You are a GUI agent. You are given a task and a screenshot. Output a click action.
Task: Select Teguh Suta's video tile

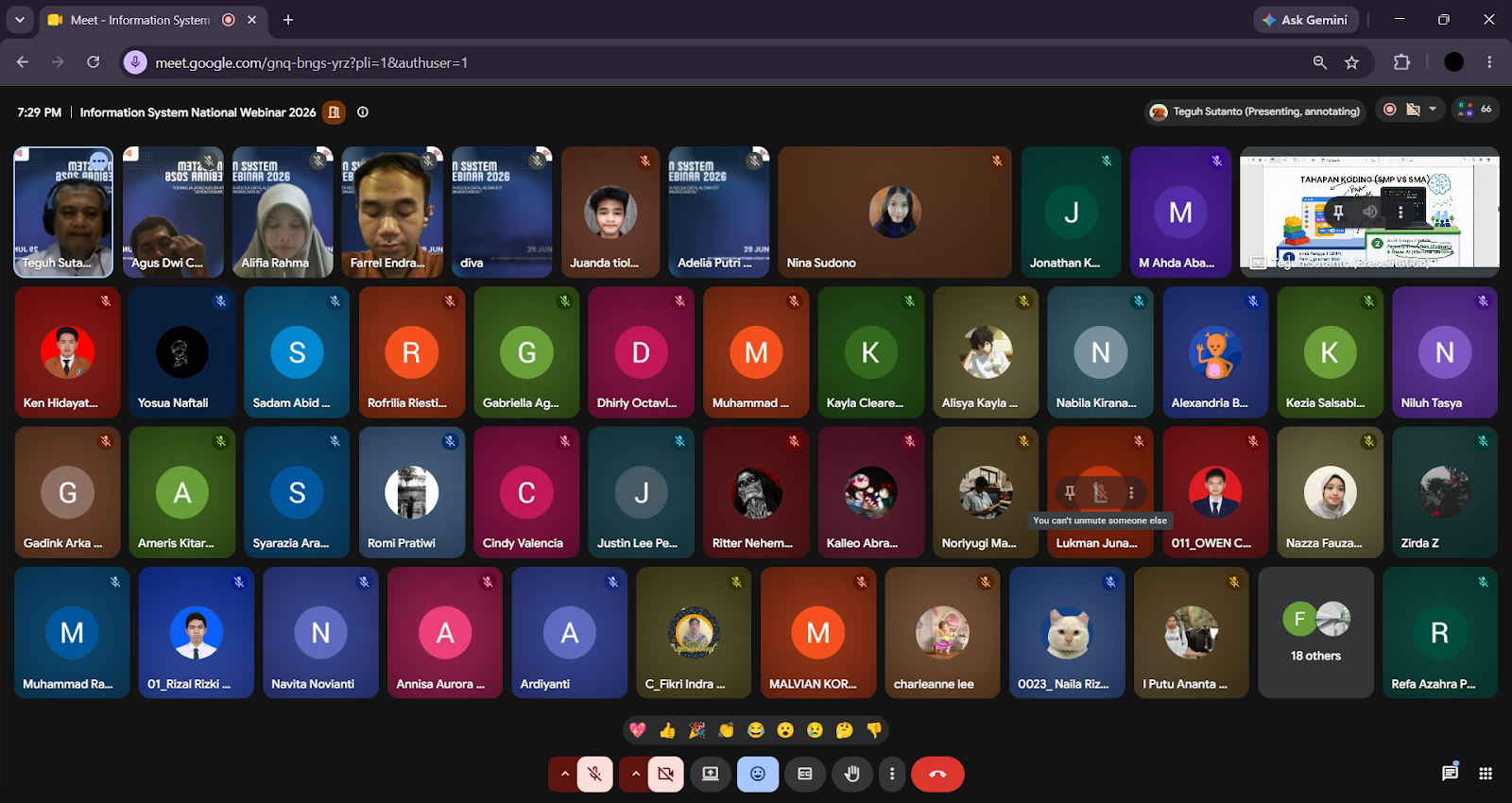tap(63, 212)
